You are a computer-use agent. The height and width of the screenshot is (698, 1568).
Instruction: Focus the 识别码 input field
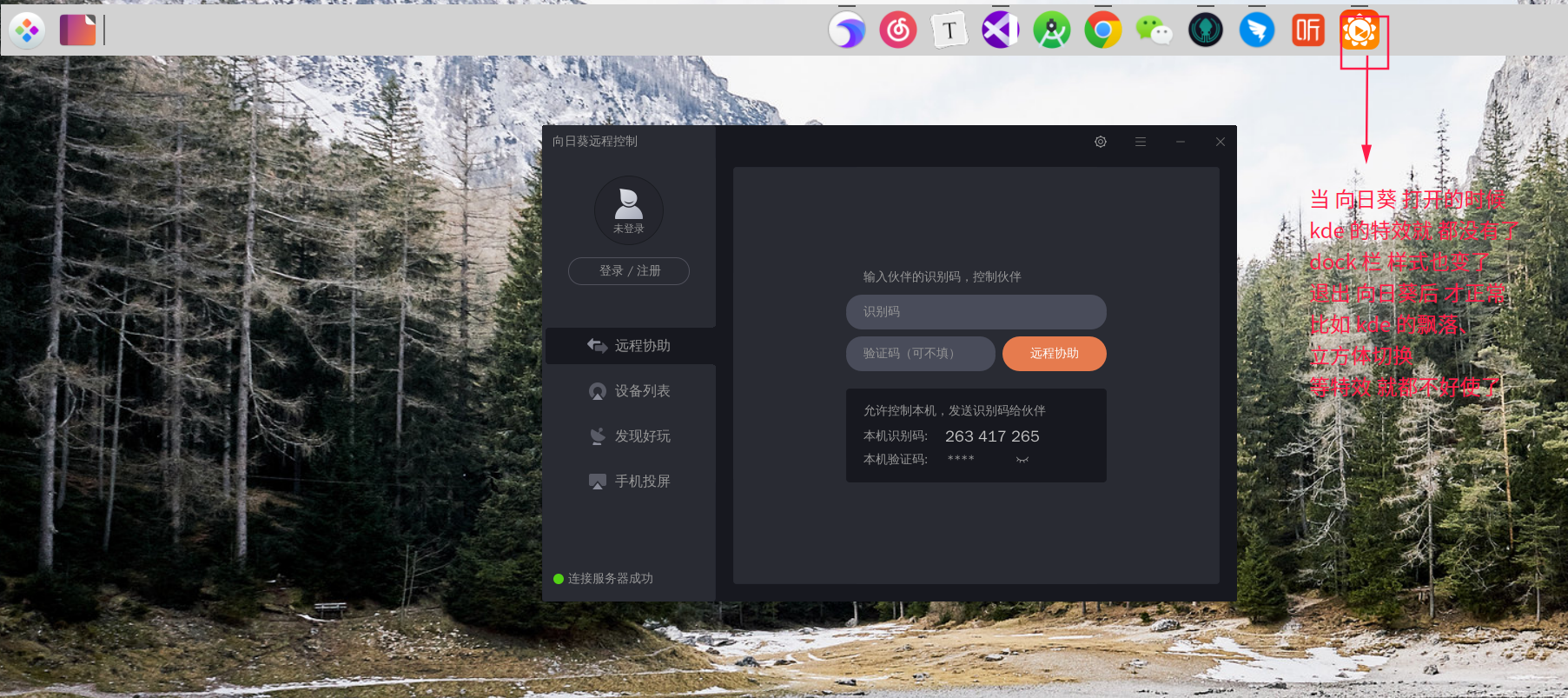976,312
